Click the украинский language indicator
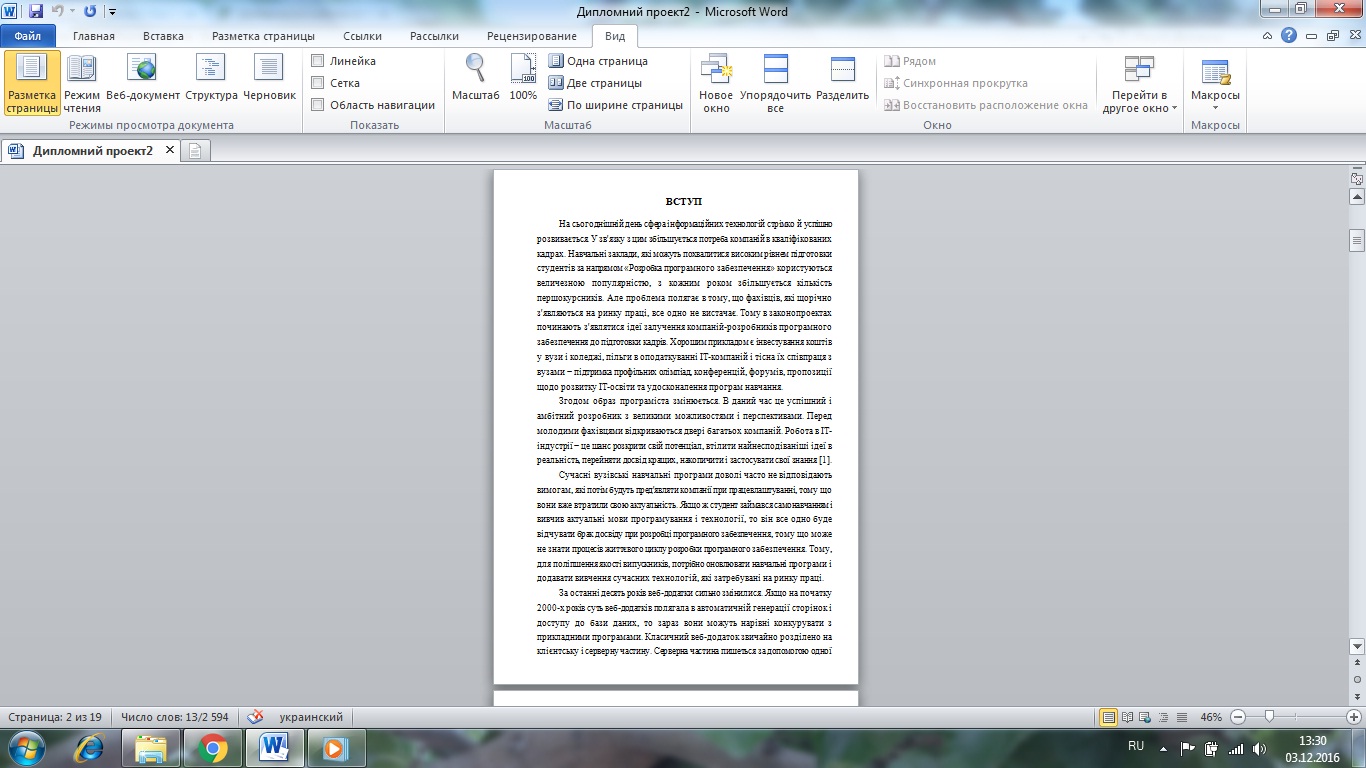This screenshot has height=768, width=1366. click(311, 717)
